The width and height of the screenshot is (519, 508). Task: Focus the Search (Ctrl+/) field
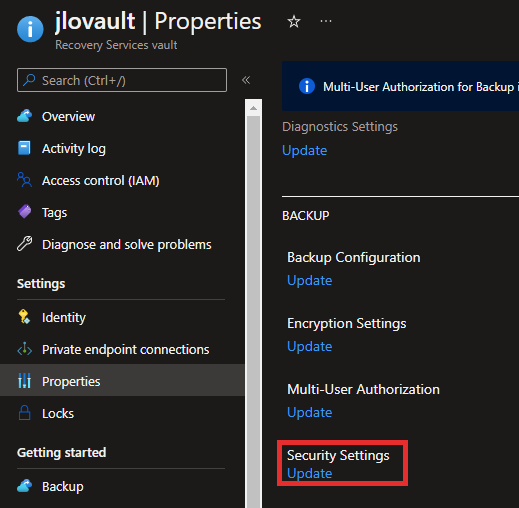pos(122,80)
